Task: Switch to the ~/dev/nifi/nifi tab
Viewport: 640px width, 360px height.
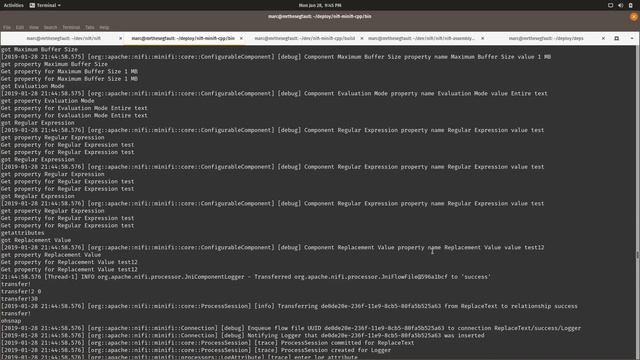Action: (63, 38)
